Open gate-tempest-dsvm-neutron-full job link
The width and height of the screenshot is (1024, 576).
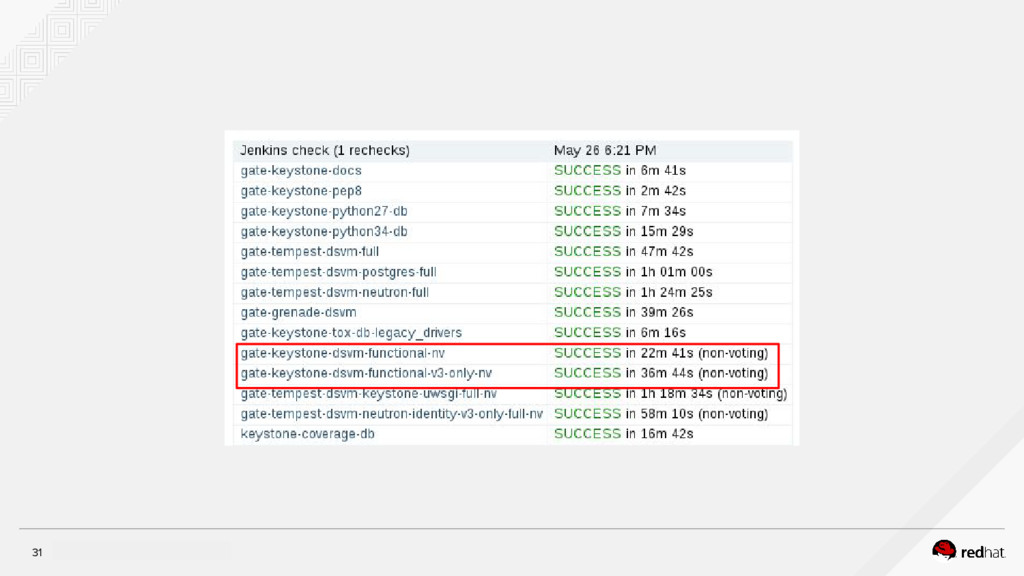334,293
